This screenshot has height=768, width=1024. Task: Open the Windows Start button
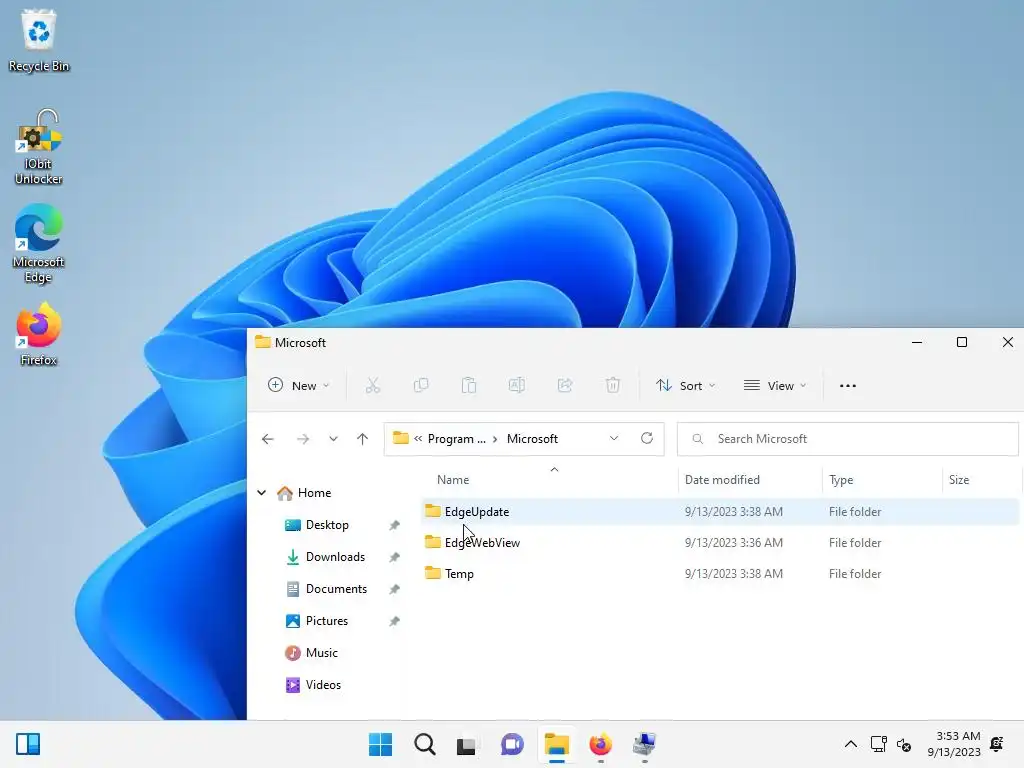[x=380, y=744]
